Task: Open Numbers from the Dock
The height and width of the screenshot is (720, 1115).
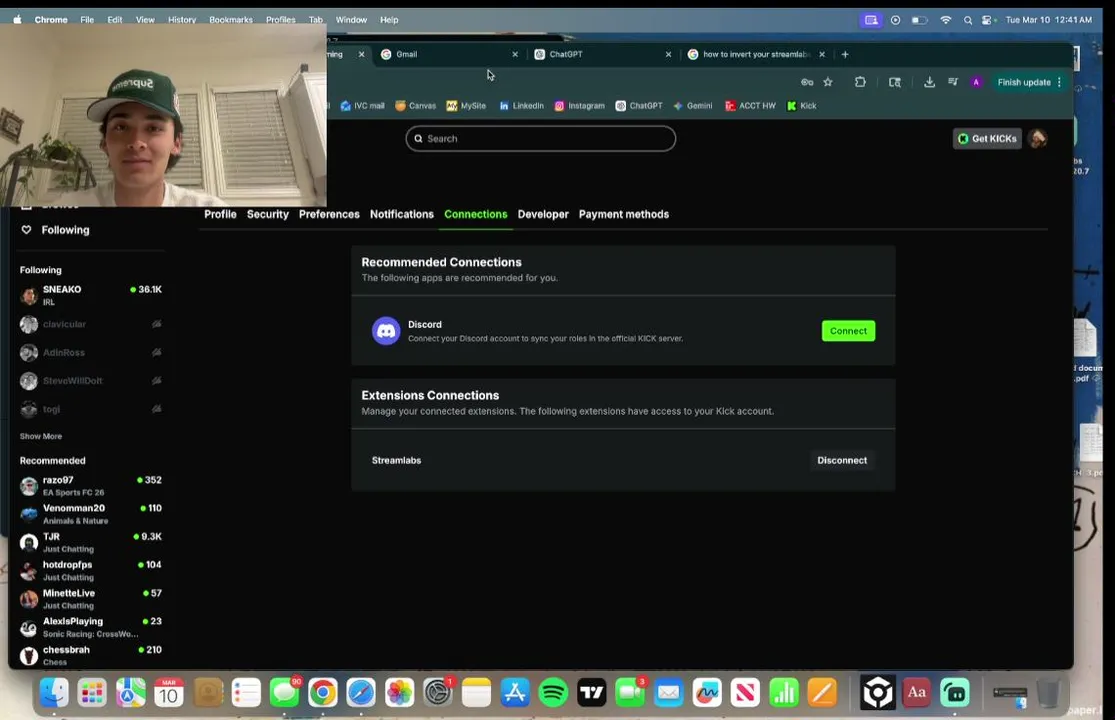Action: (784, 692)
